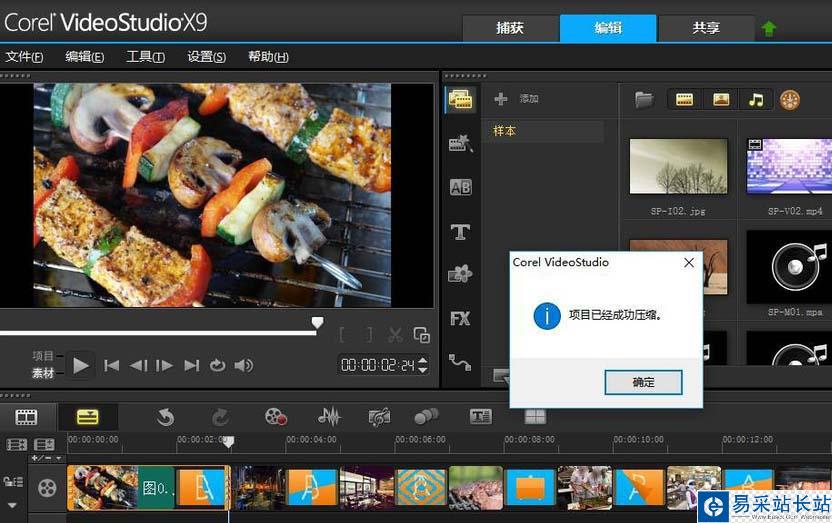Close the Corel VideoStudio dialog
Image resolution: width=832 pixels, height=523 pixels.
[x=689, y=263]
